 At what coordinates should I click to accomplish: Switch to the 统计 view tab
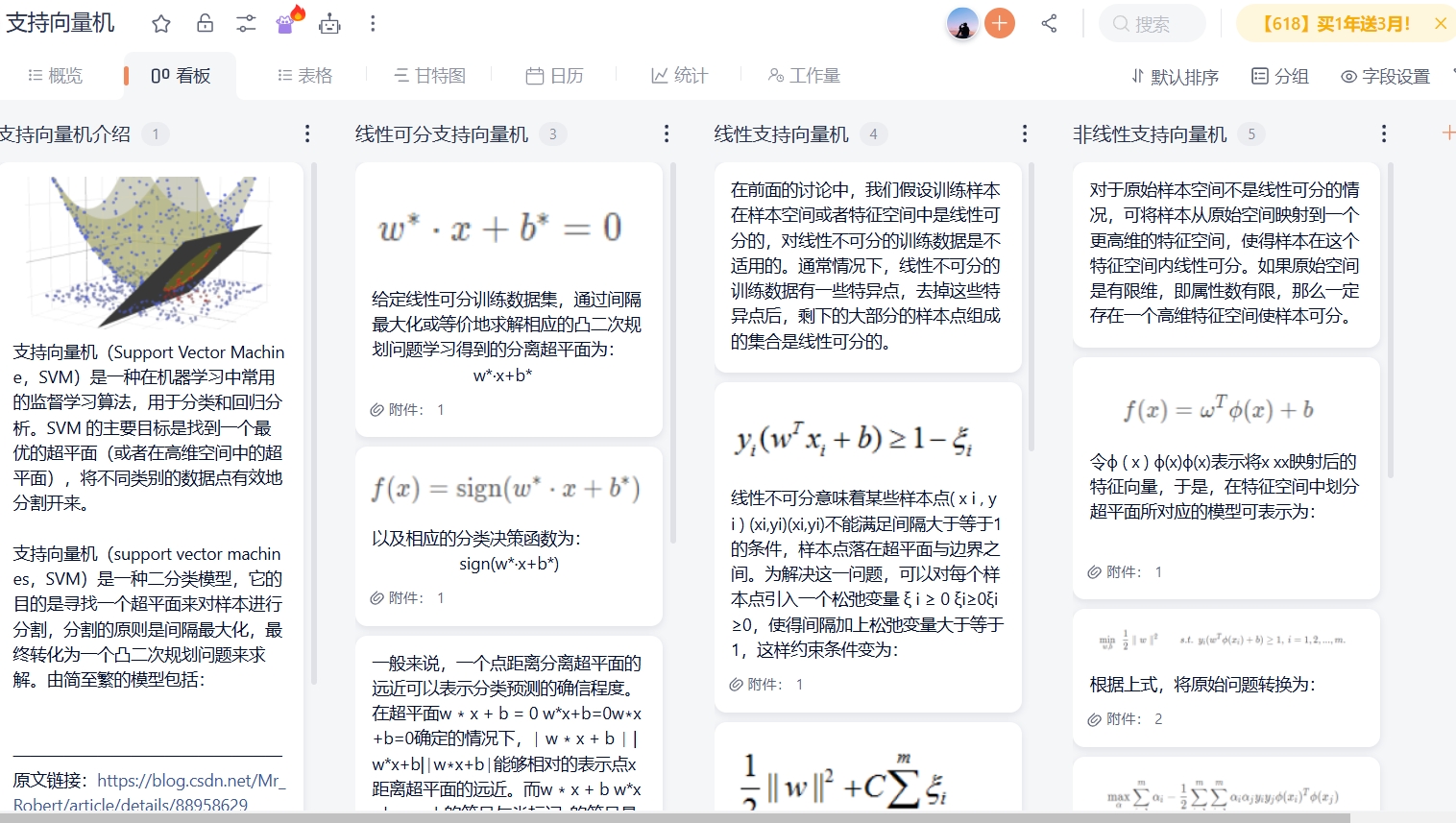click(678, 75)
